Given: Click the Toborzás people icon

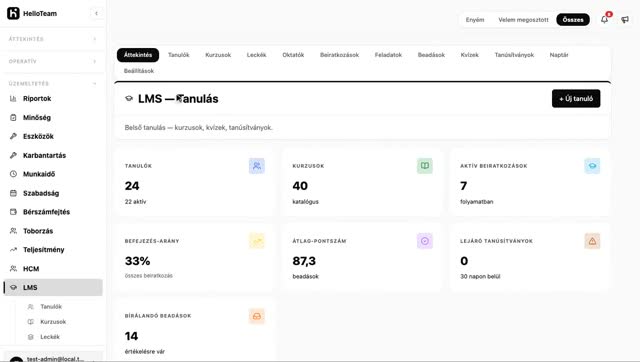Looking at the screenshot, I should [x=13, y=231].
